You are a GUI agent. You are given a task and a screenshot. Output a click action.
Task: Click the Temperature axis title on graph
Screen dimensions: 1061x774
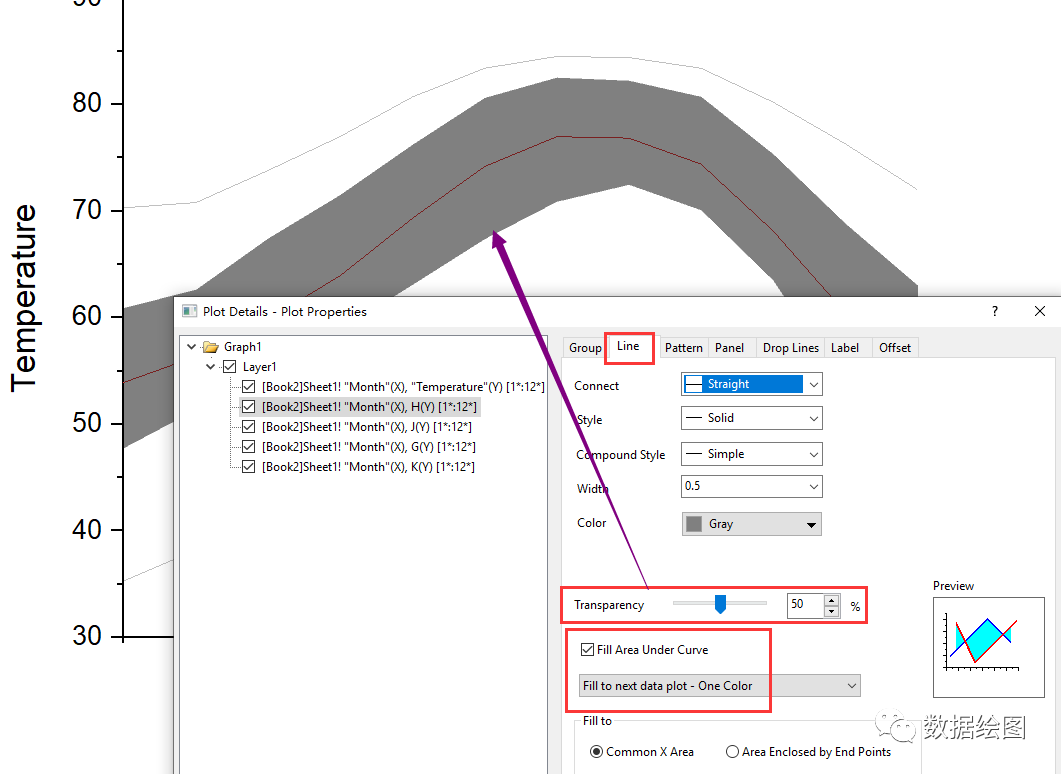pyautogui.click(x=24, y=298)
